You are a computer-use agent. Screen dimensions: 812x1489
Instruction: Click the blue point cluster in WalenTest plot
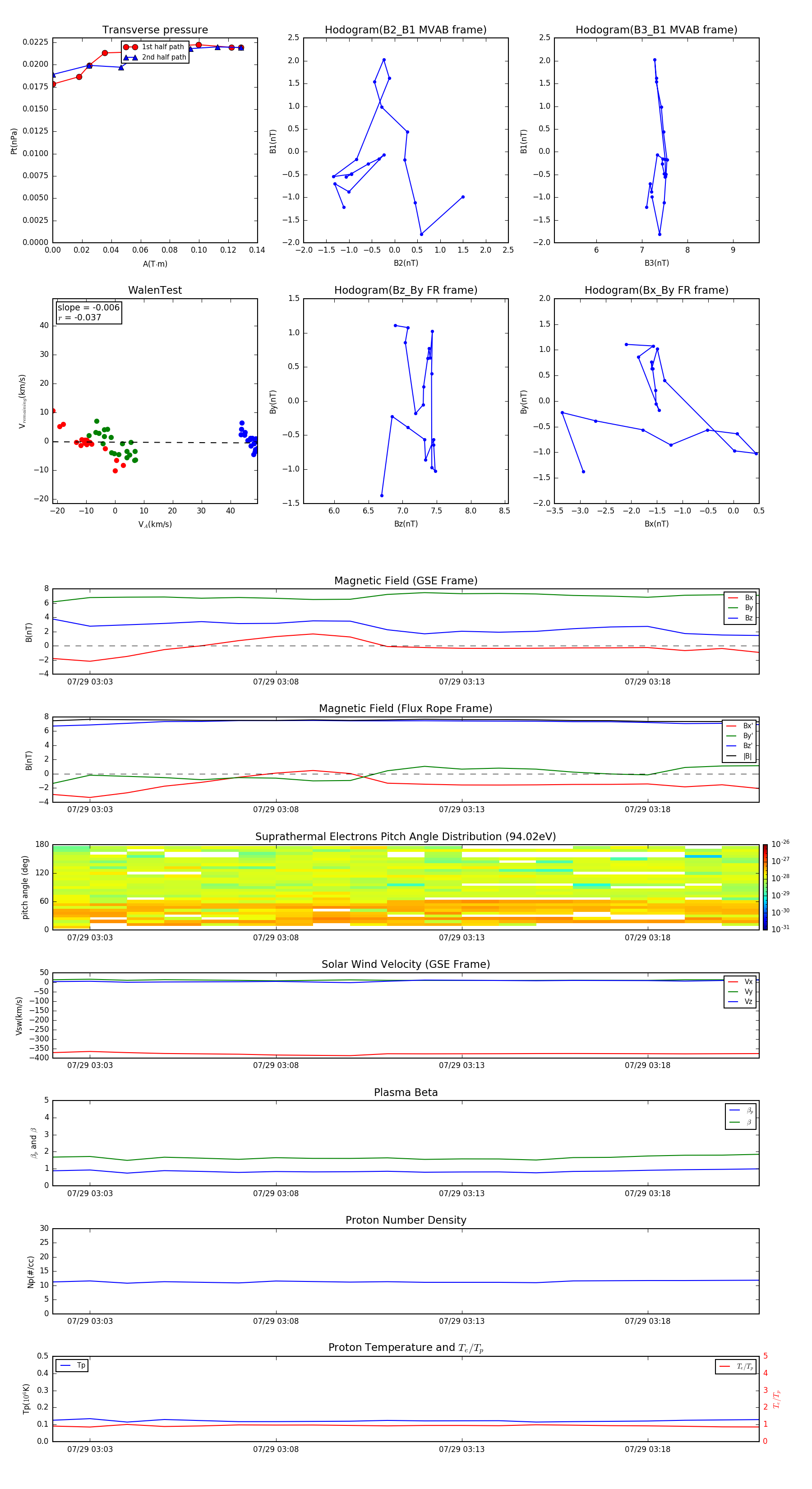(249, 439)
